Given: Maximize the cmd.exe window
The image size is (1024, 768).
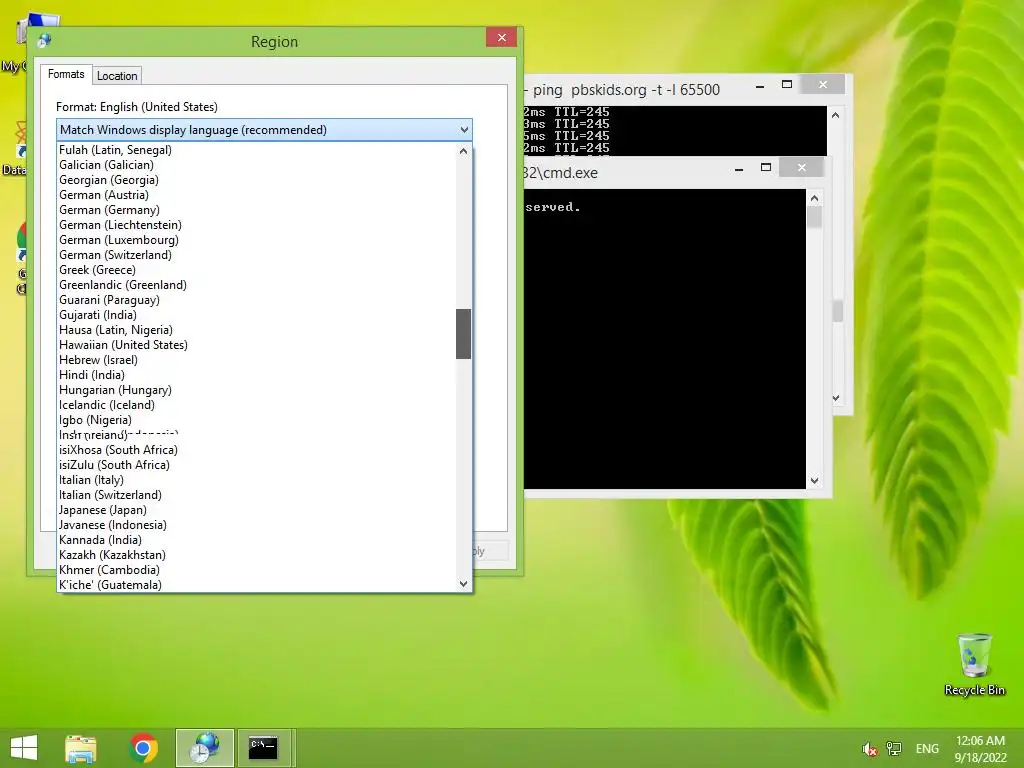Looking at the screenshot, I should [x=766, y=168].
